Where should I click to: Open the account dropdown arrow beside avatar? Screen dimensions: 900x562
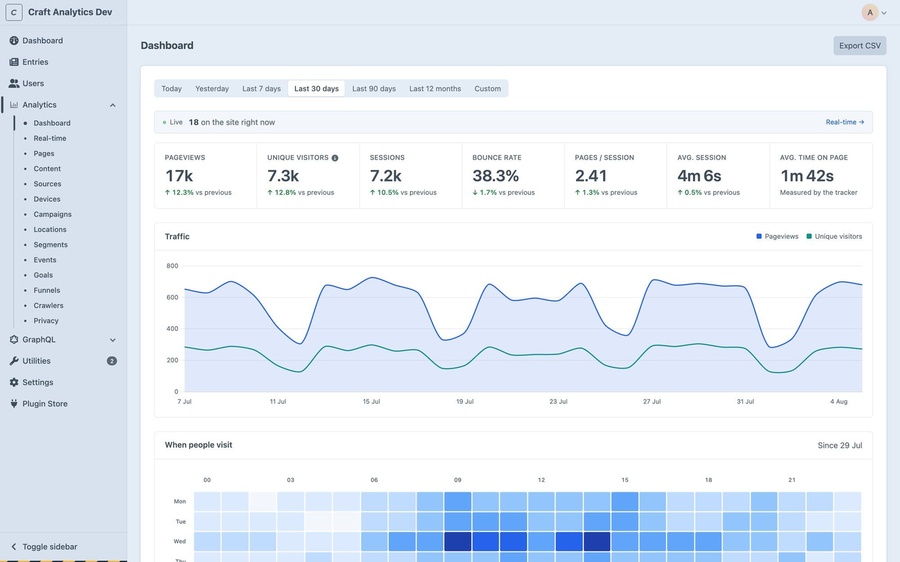[x=884, y=13]
